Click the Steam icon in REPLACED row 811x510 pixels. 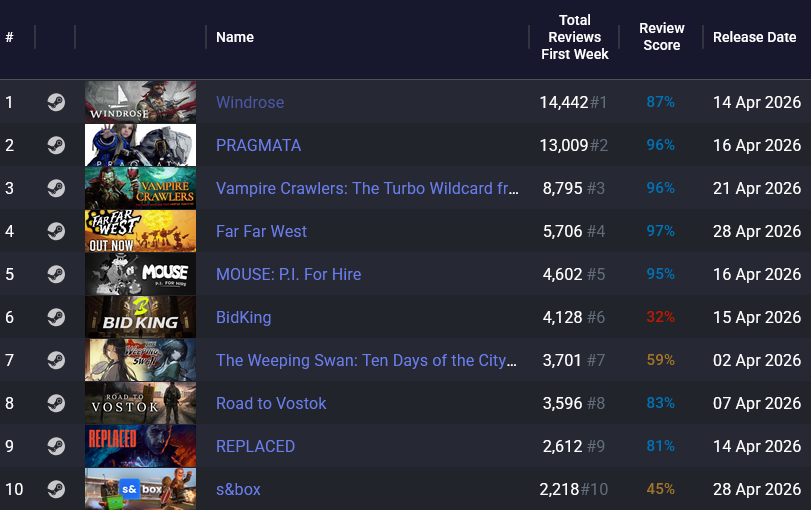click(x=56, y=446)
